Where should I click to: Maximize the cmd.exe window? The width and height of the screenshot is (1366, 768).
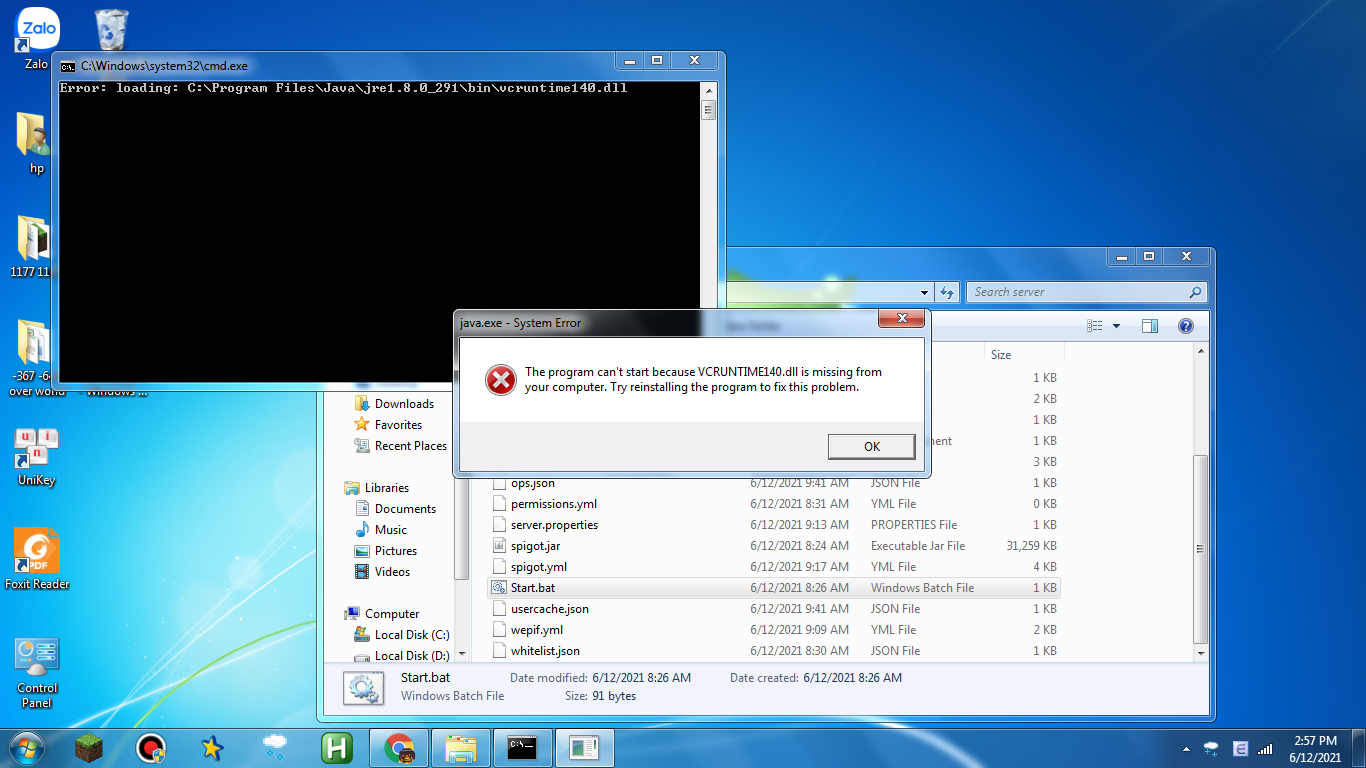[657, 61]
